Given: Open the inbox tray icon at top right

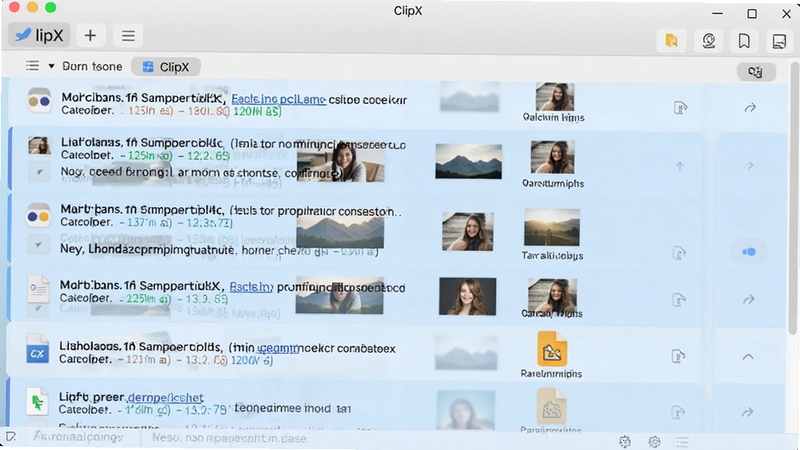Looking at the screenshot, I should tap(779, 40).
